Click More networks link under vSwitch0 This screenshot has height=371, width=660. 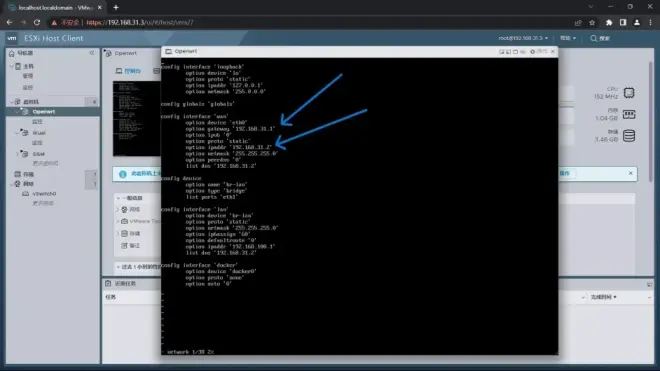point(43,203)
